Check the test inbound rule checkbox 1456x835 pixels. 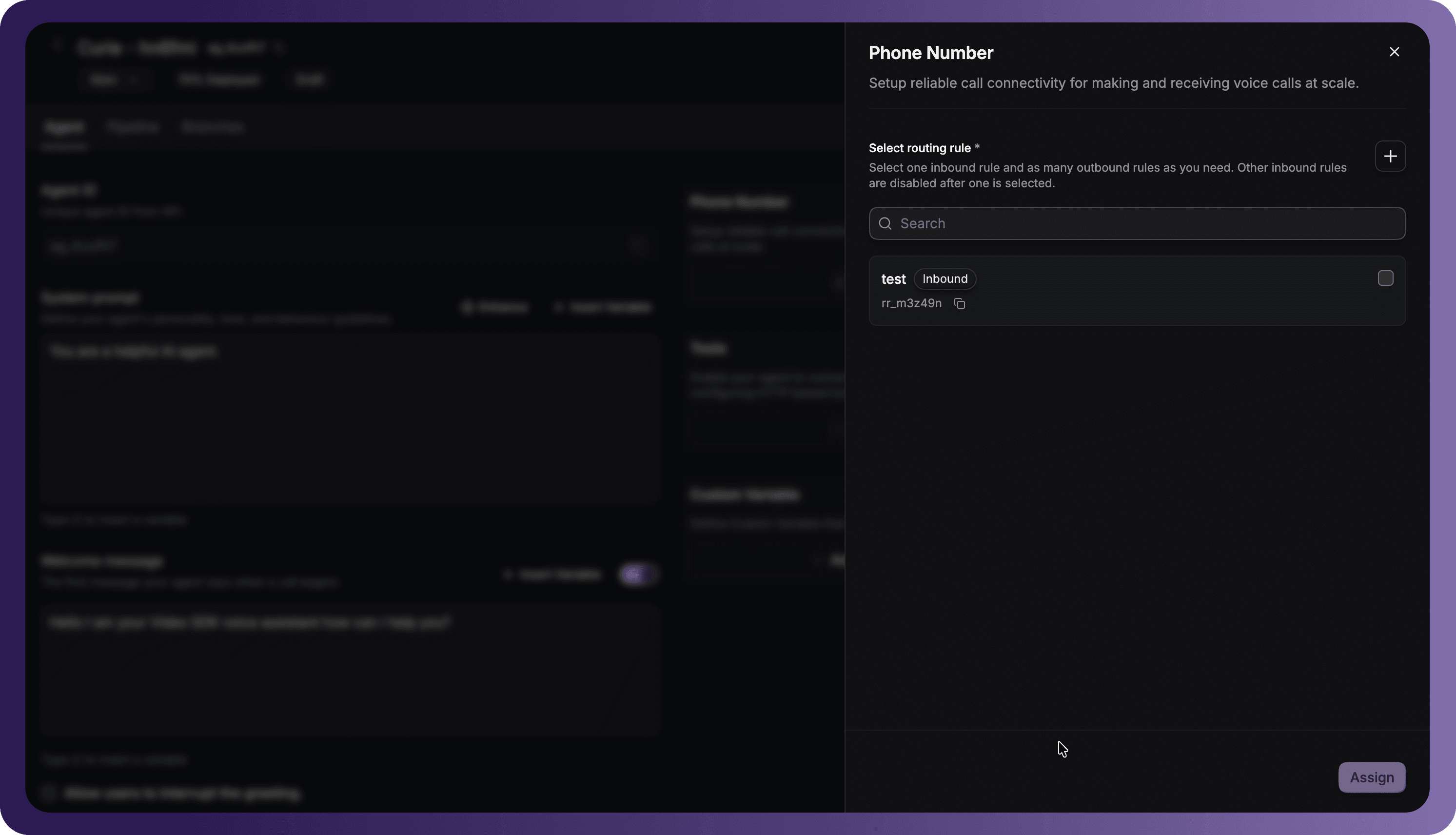point(1385,278)
